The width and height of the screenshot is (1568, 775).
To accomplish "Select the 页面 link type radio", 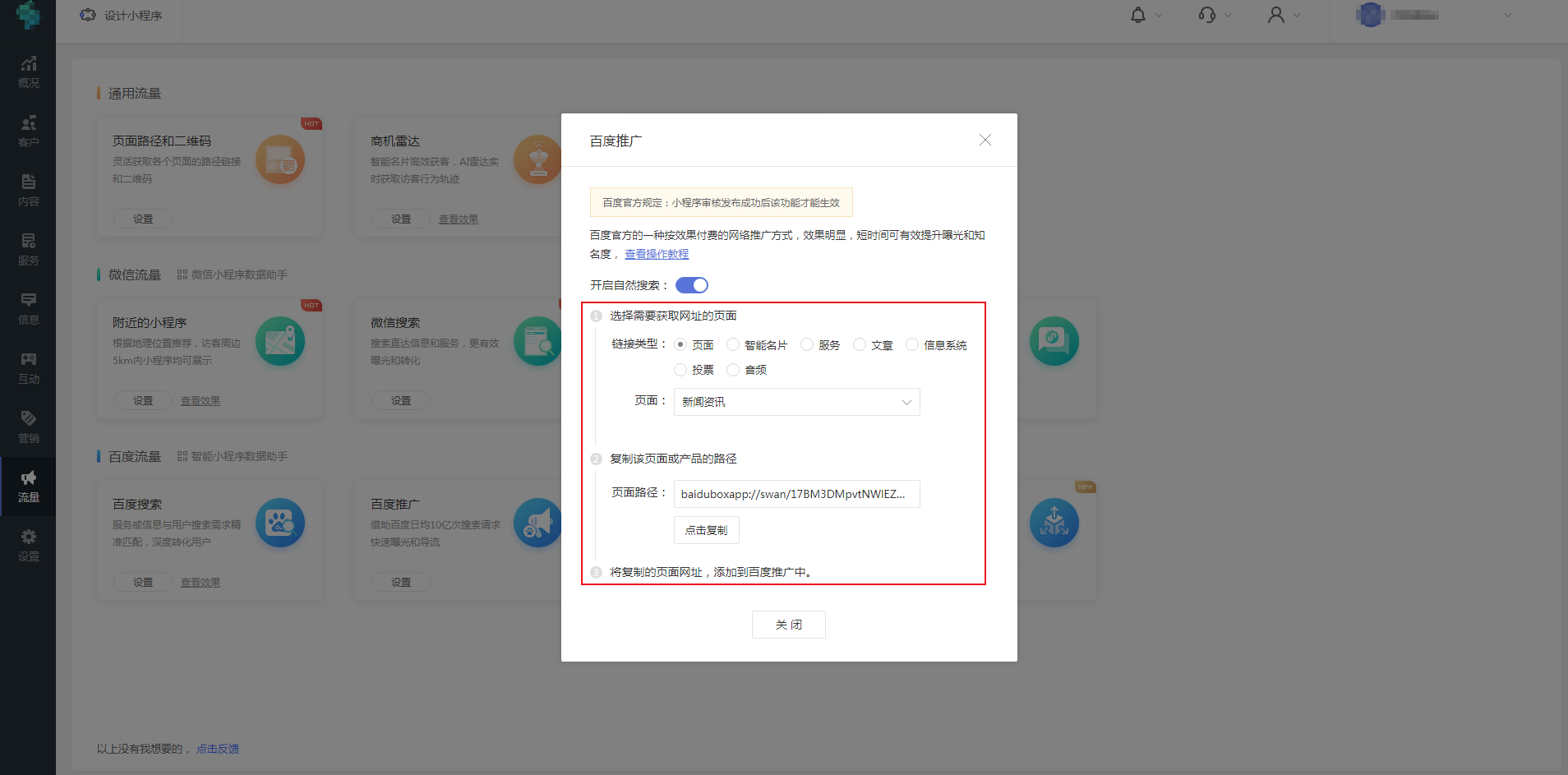I will click(680, 344).
